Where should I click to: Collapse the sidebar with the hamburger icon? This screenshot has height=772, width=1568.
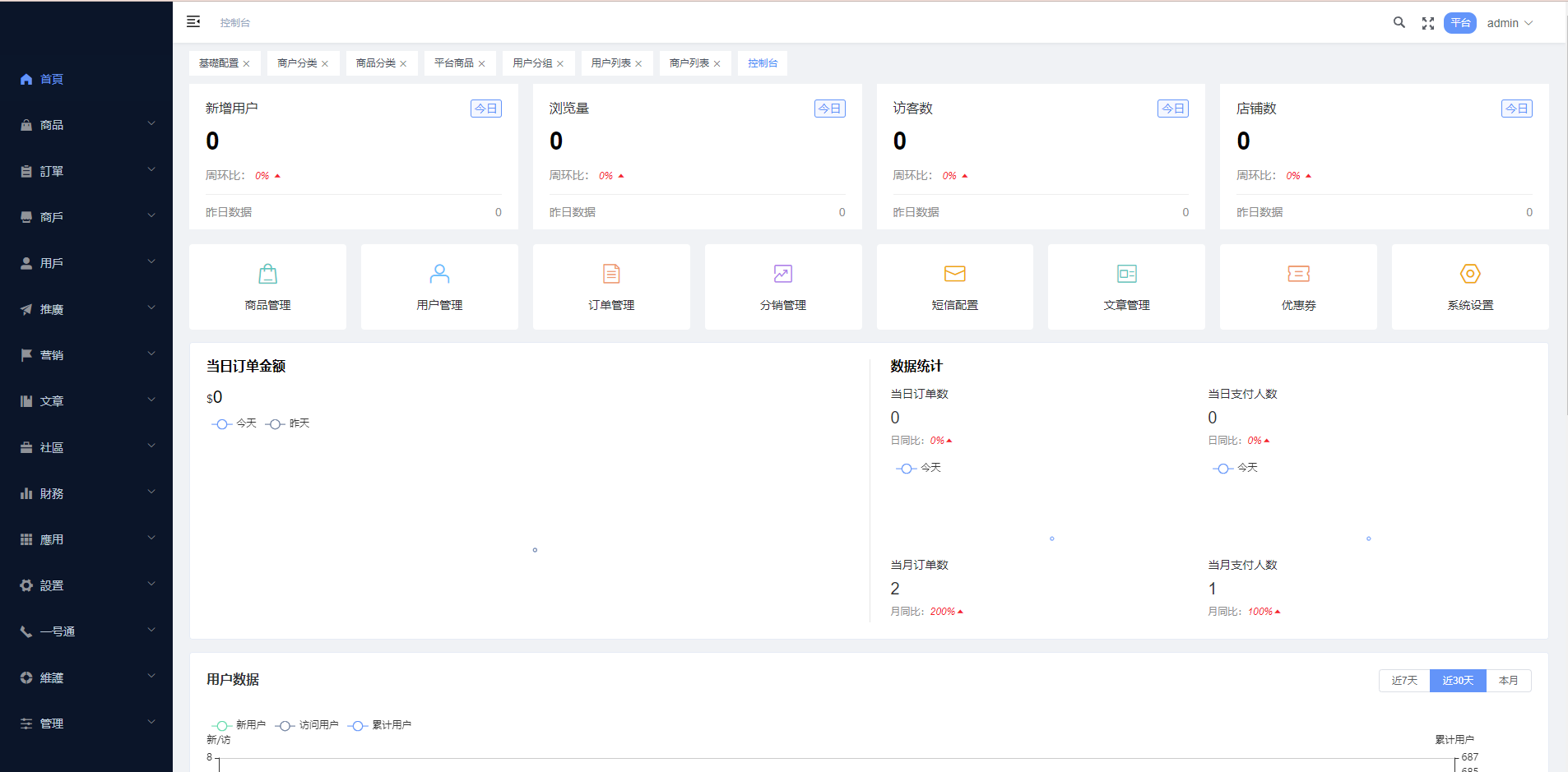[x=193, y=22]
